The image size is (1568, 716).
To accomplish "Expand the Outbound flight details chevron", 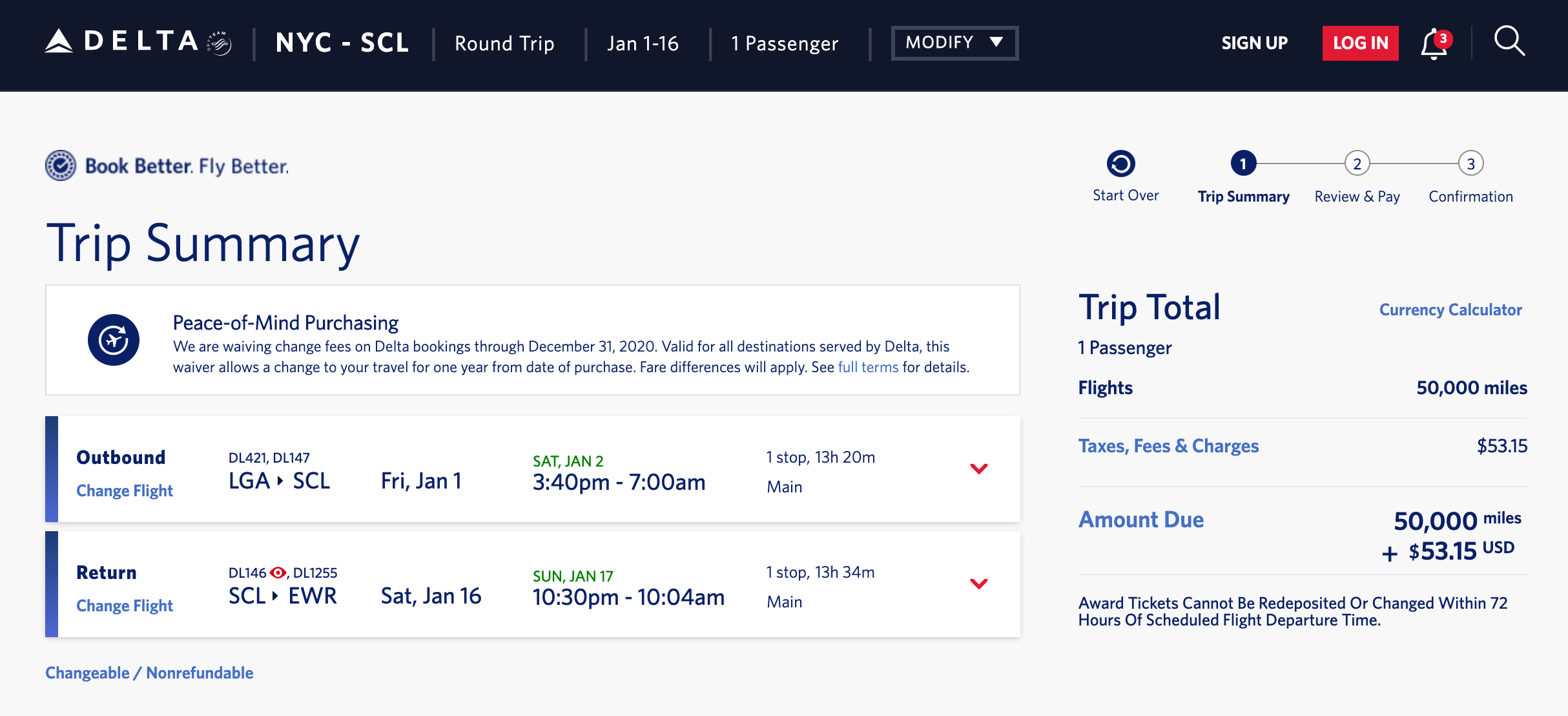I will [x=979, y=469].
